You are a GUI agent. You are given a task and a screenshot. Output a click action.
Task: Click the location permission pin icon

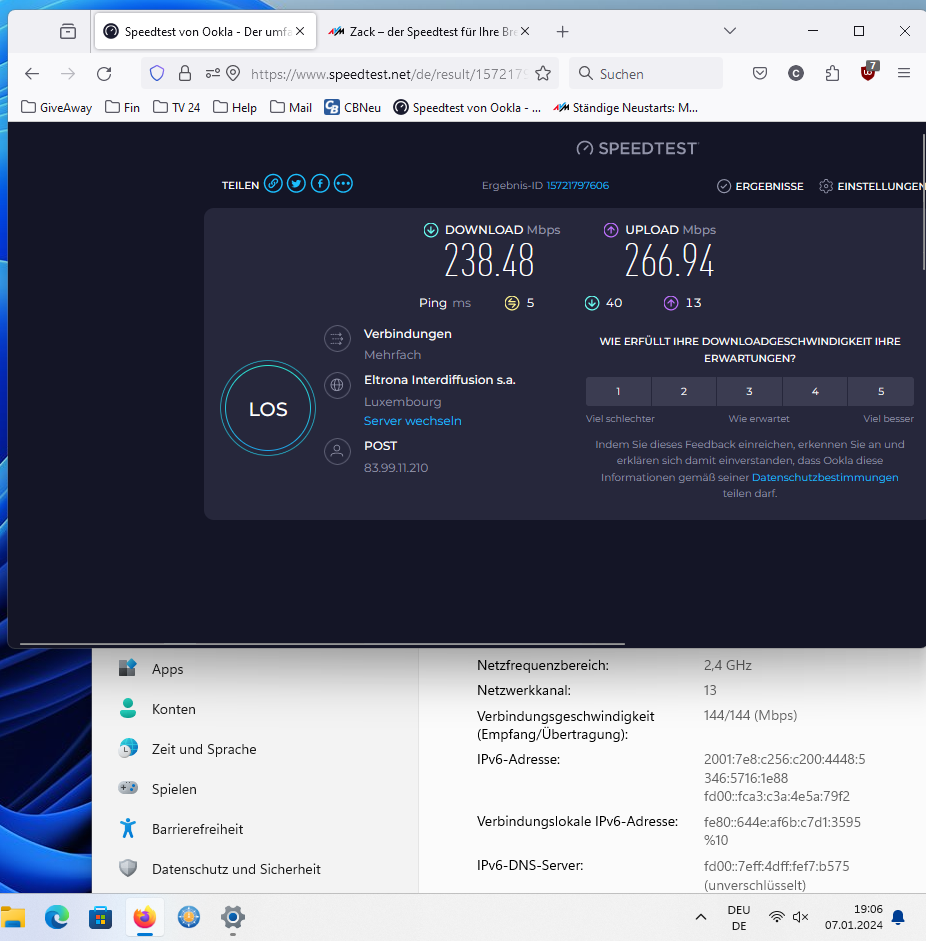(x=233, y=73)
